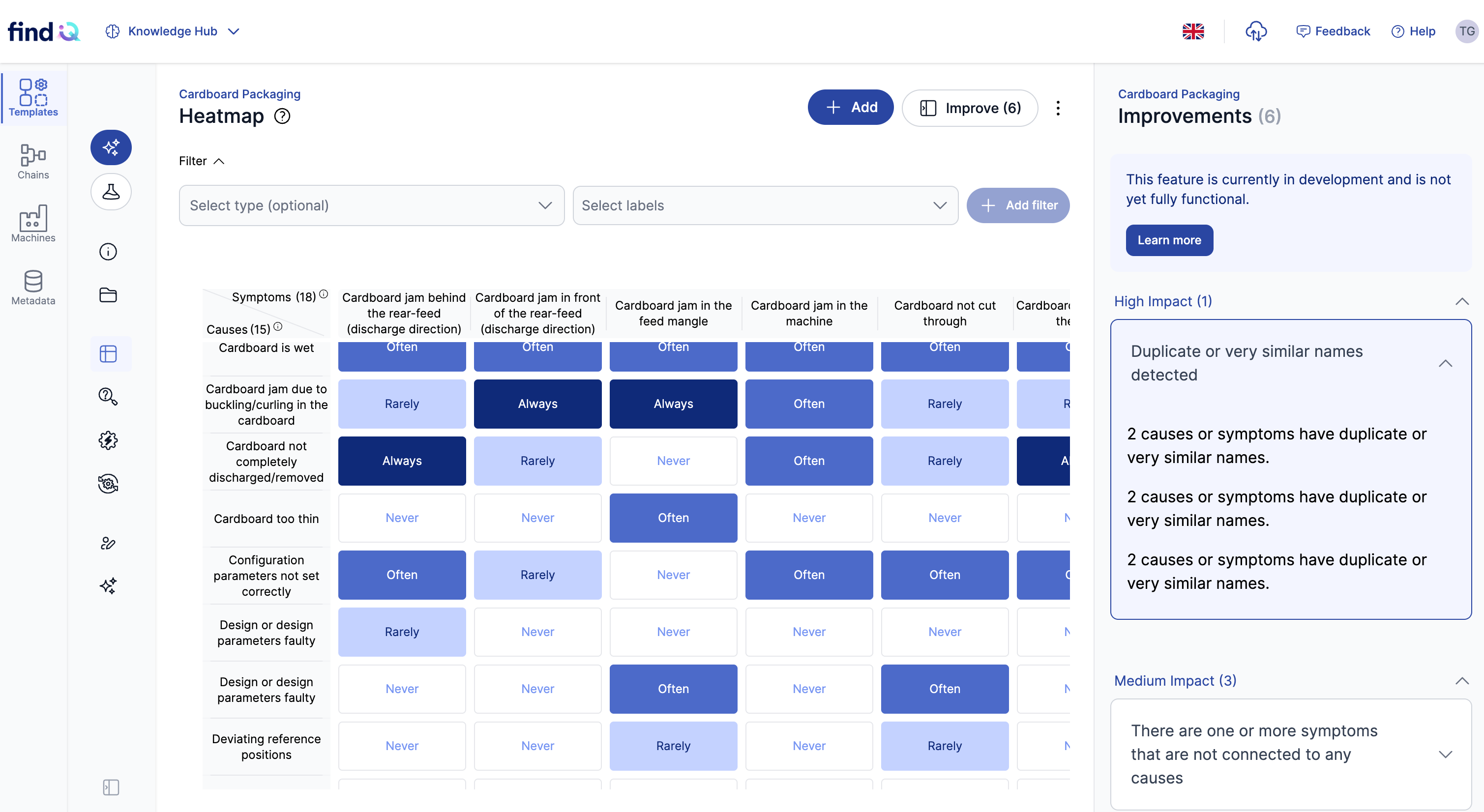This screenshot has width=1484, height=812.
Task: Open Machines in the sidebar
Action: click(33, 224)
